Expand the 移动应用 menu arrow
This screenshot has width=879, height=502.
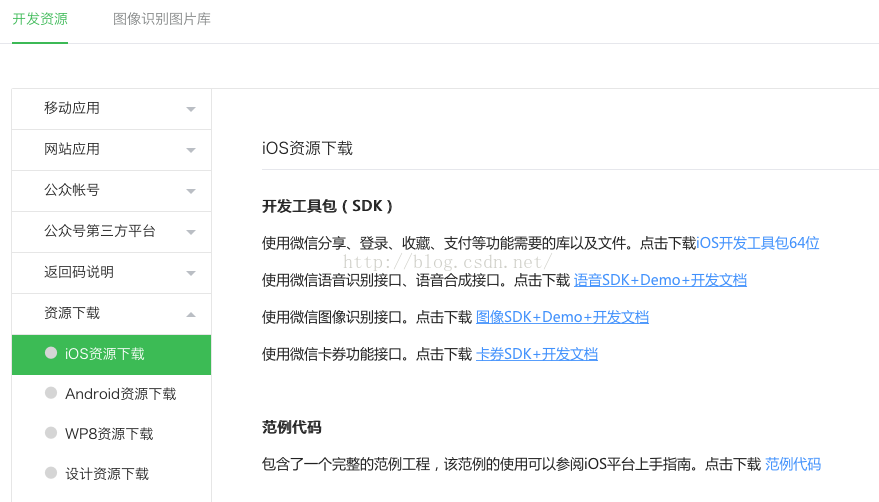[191, 109]
